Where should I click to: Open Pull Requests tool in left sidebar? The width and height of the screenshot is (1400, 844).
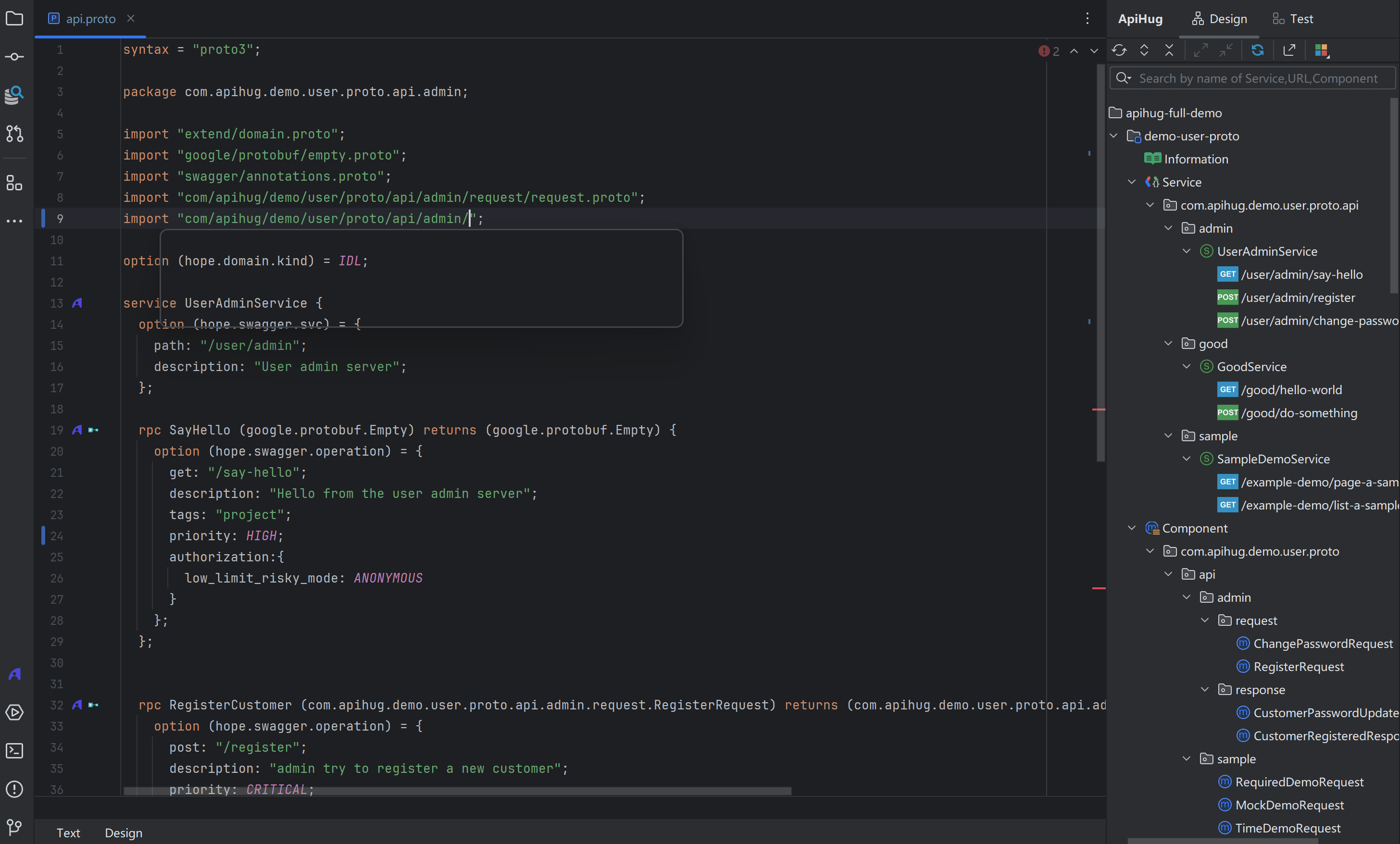pos(14,134)
